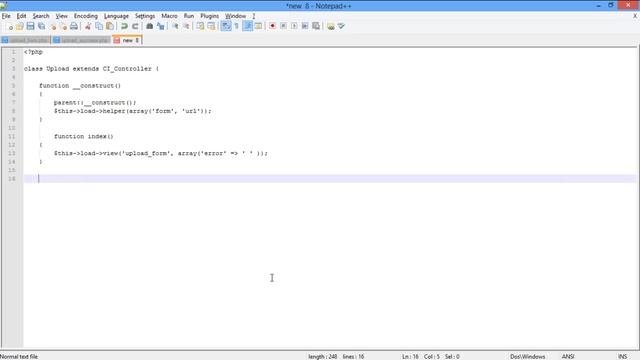
Task: Click line number 16 in margin
Action: tap(12, 179)
